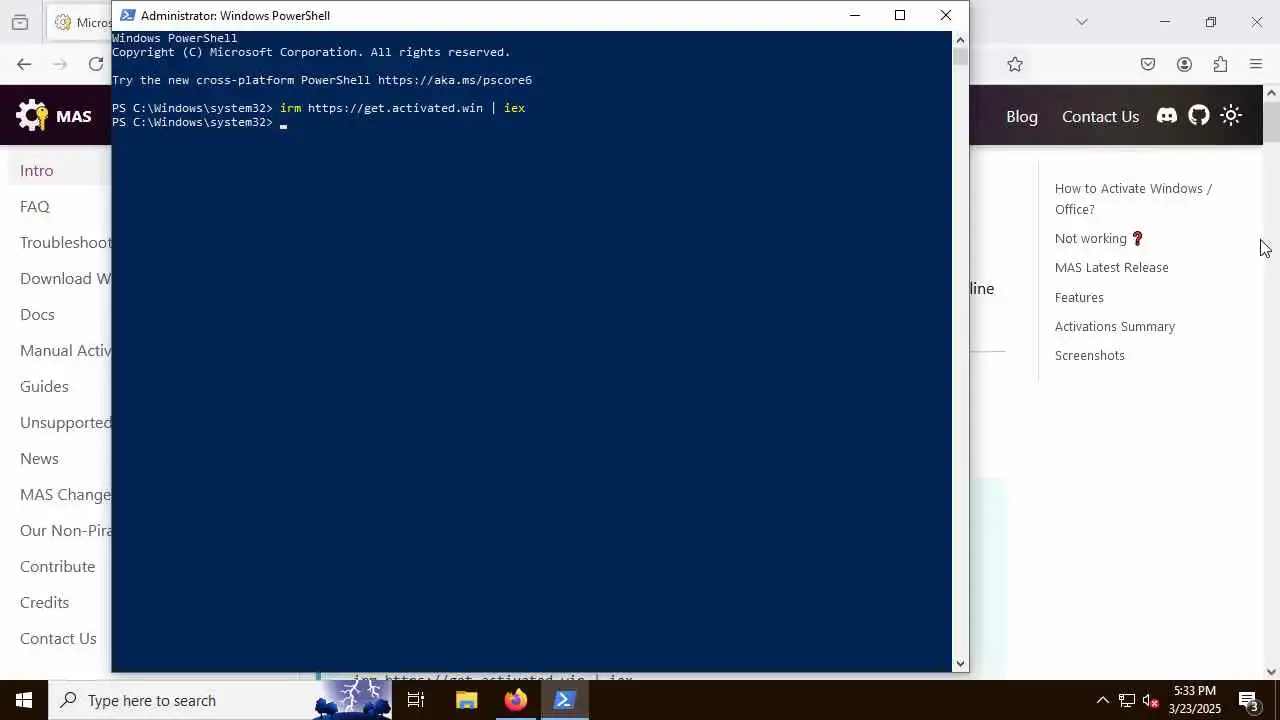1280x720 pixels.
Task: Click the MAS logo in browser
Action: pyautogui.click(x=54, y=116)
